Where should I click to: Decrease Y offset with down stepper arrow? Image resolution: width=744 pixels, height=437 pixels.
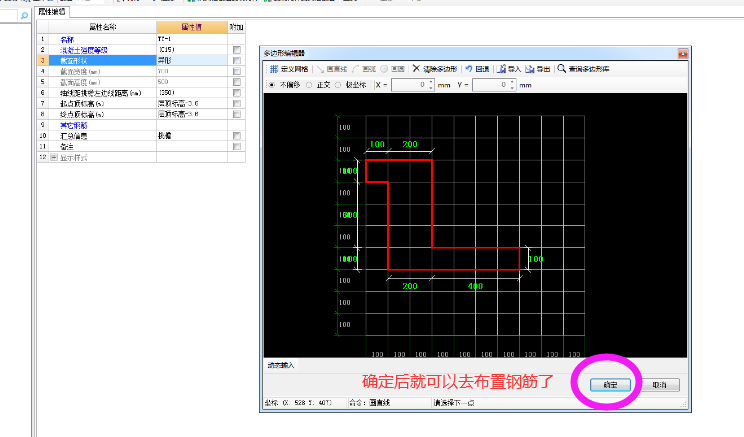tap(512, 88)
